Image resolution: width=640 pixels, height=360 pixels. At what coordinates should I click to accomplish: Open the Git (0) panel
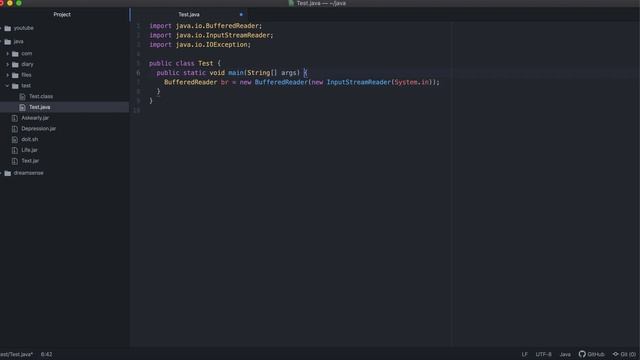point(624,354)
